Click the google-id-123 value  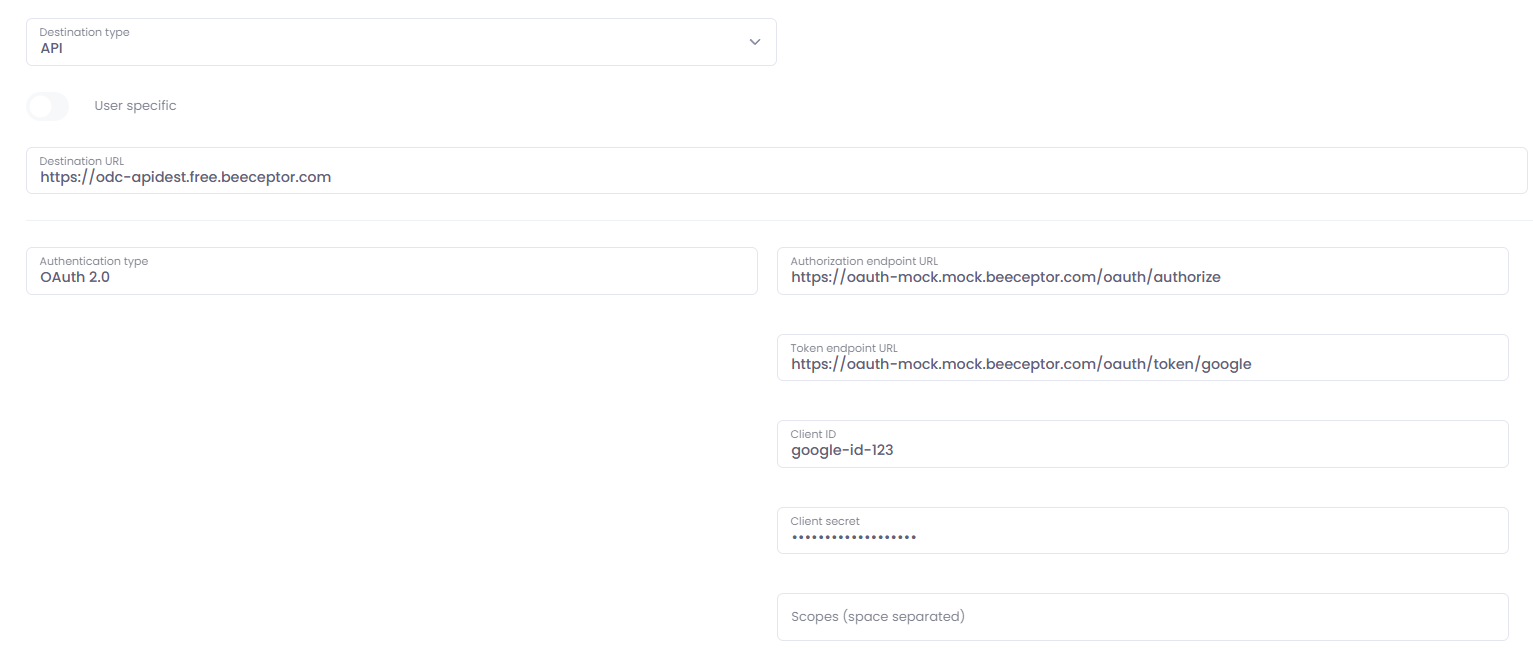pos(842,450)
